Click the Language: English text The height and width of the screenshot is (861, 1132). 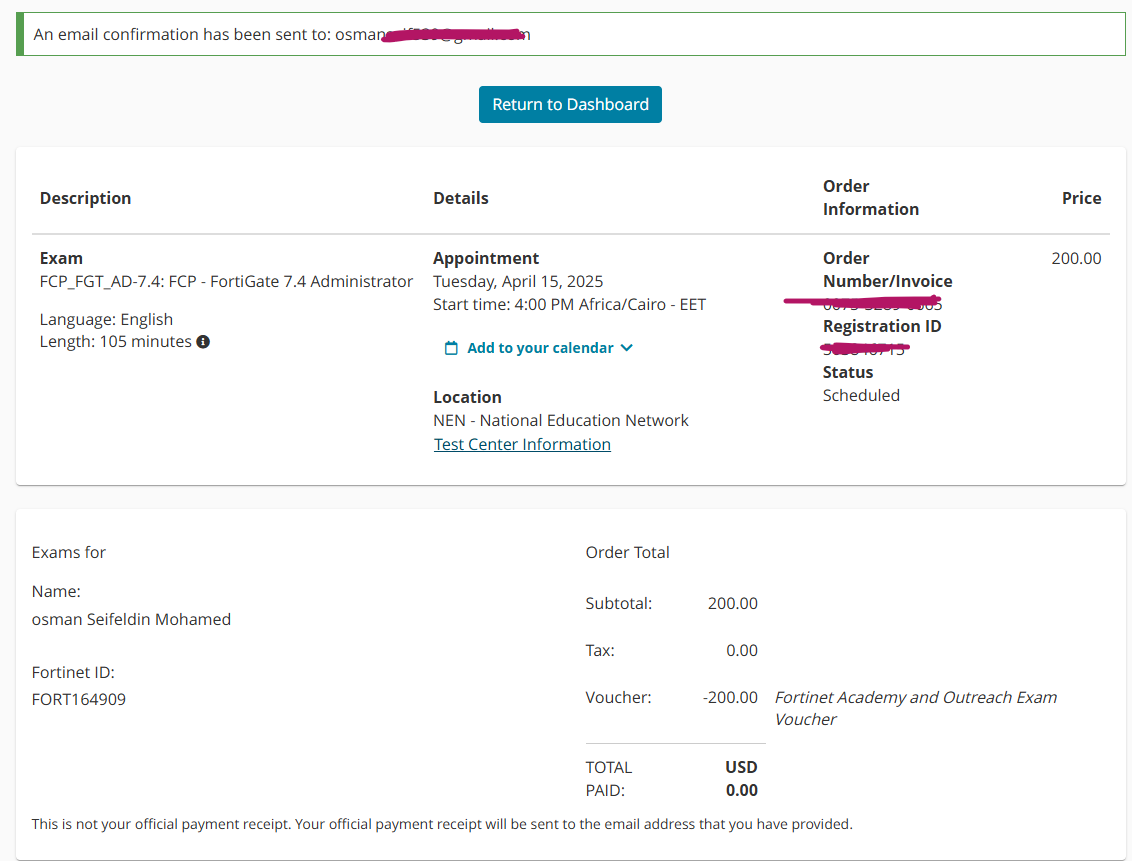coord(106,320)
